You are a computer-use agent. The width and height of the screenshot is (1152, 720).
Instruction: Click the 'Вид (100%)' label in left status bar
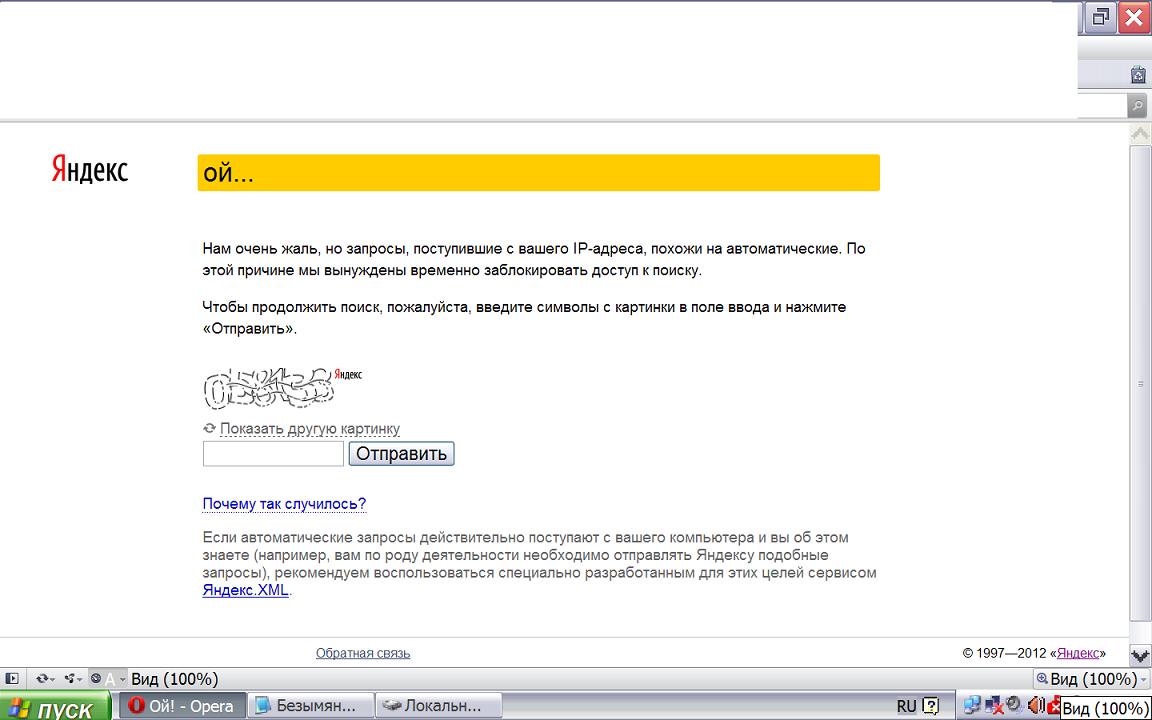[174, 680]
